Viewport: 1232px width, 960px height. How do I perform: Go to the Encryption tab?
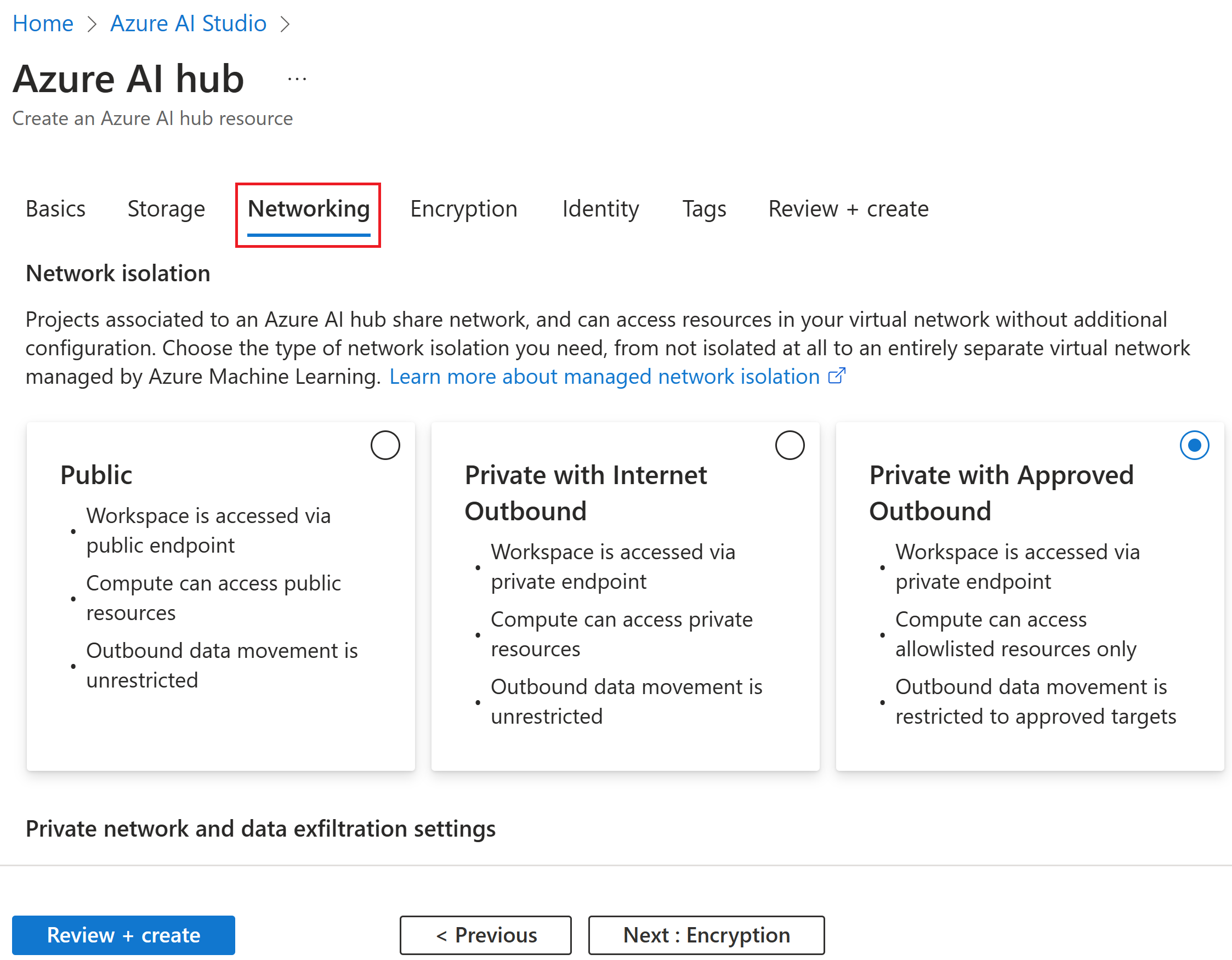[463, 209]
